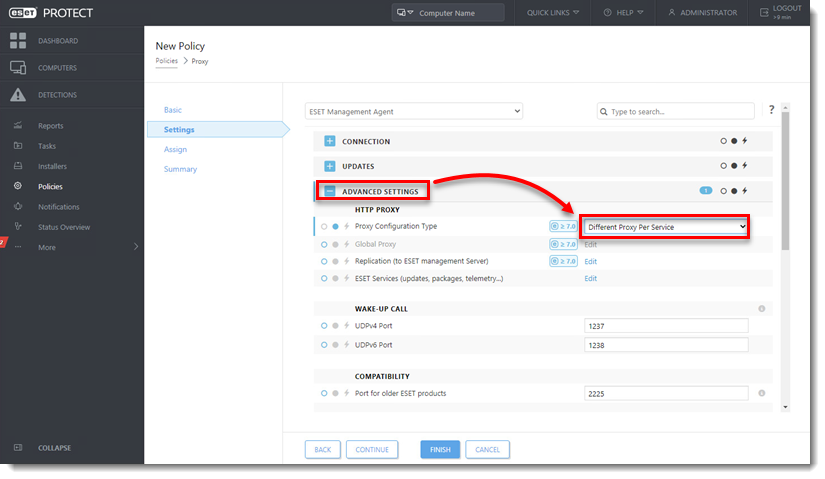Click lightning force flag for Connection section
The width and height of the screenshot is (825, 479).
744,141
